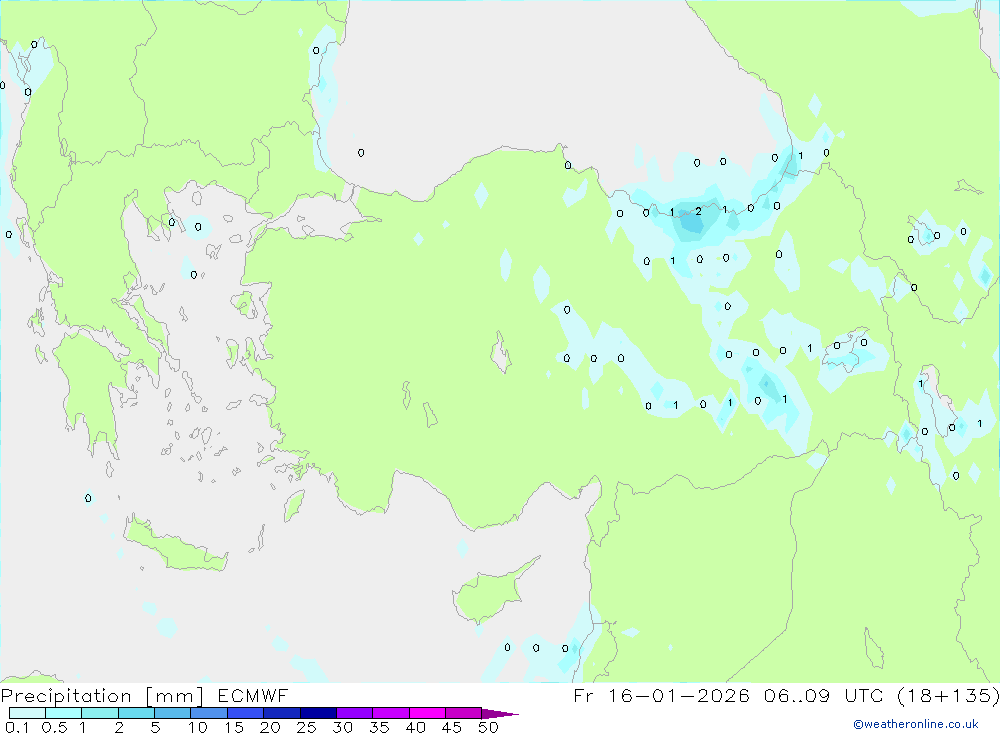This screenshot has width=1000, height=733.
Task: Click the '0.5' legend scale label
Action: click(x=54, y=727)
